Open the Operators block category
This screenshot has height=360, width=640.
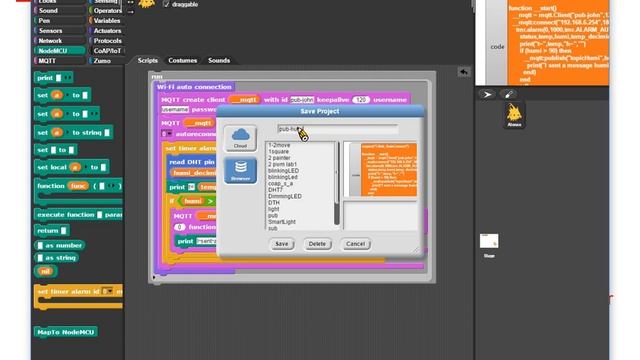coord(106,11)
